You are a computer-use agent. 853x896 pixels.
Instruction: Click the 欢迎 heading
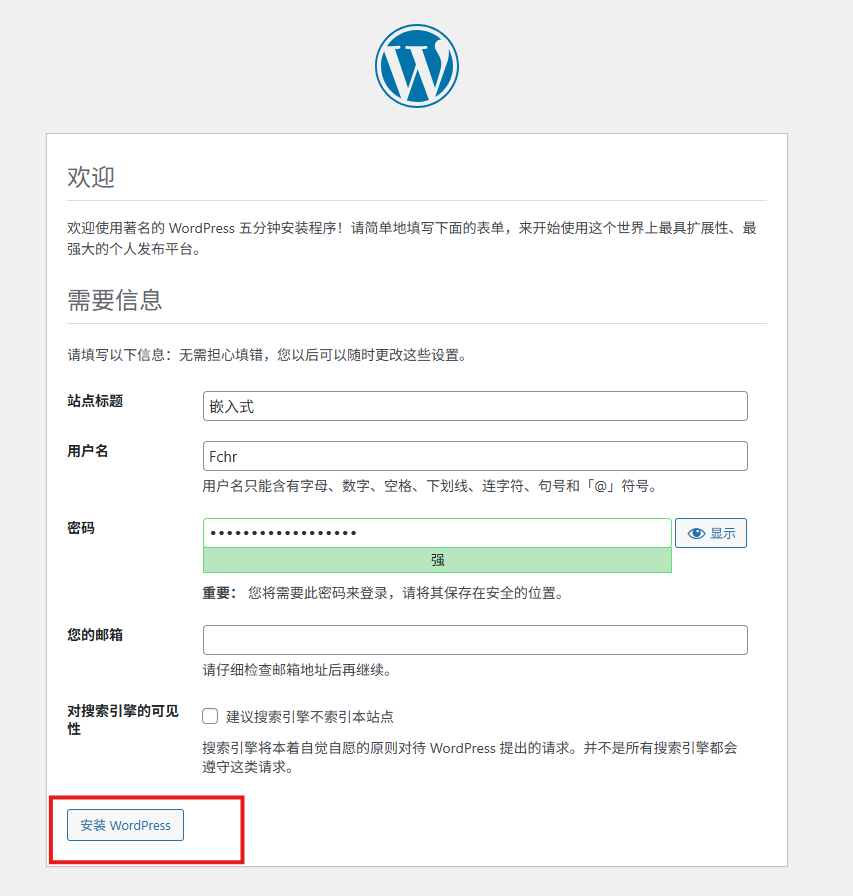tap(91, 178)
